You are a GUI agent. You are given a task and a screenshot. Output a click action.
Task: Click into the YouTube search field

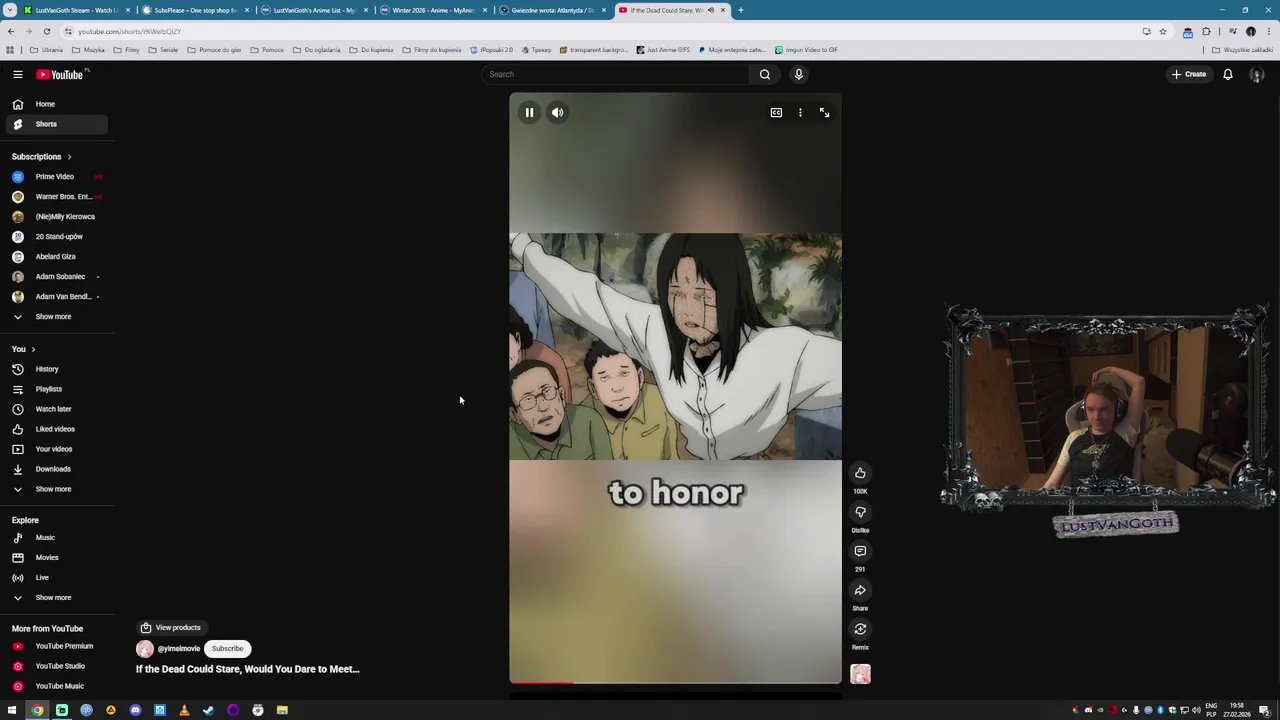615,74
